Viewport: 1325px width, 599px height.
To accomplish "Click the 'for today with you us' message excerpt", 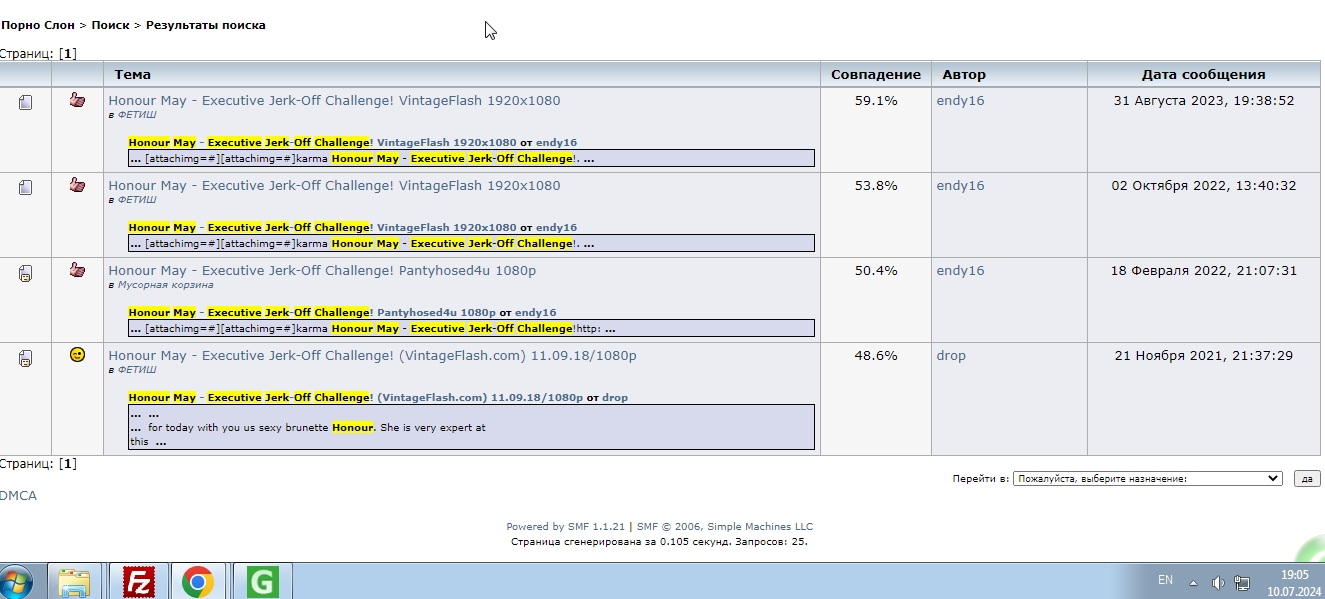I will point(471,427).
